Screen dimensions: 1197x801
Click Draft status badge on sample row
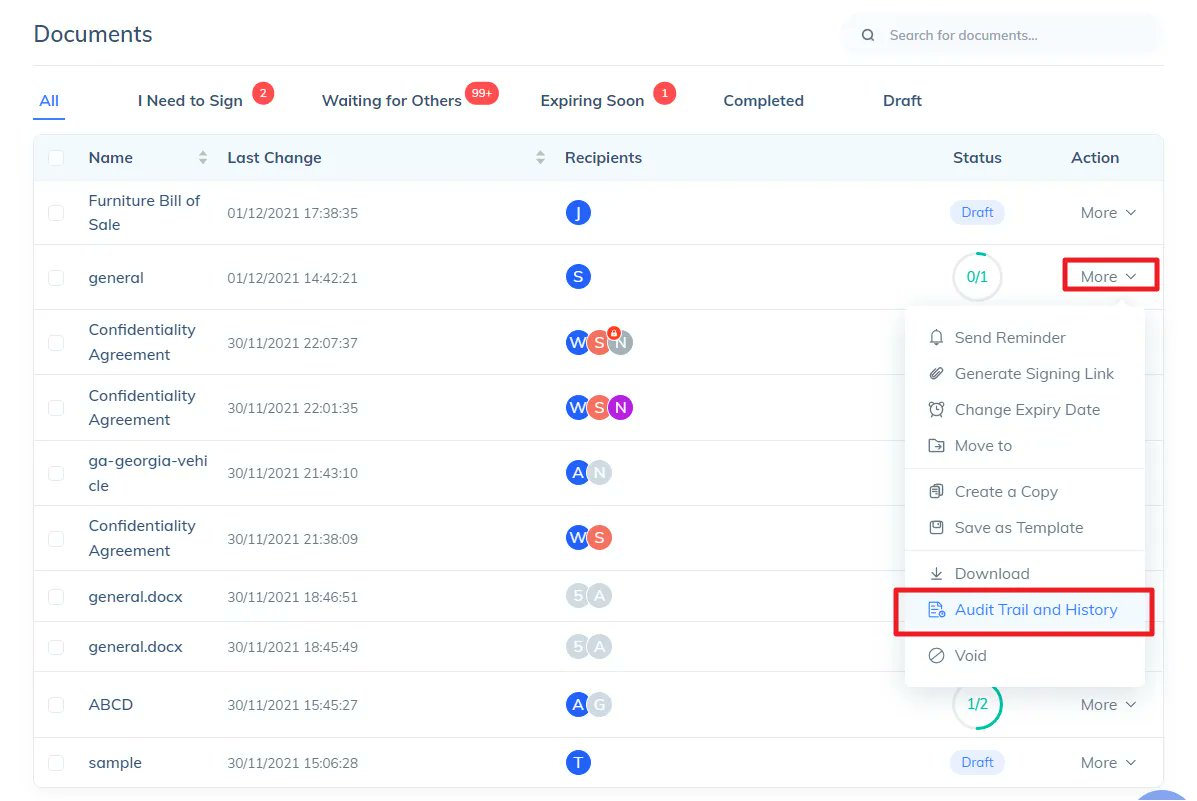977,762
